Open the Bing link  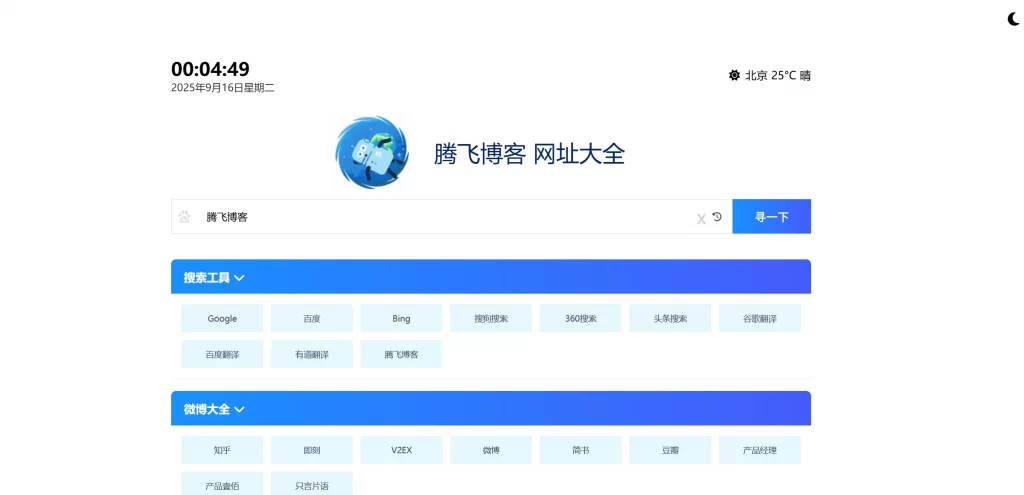pos(402,319)
